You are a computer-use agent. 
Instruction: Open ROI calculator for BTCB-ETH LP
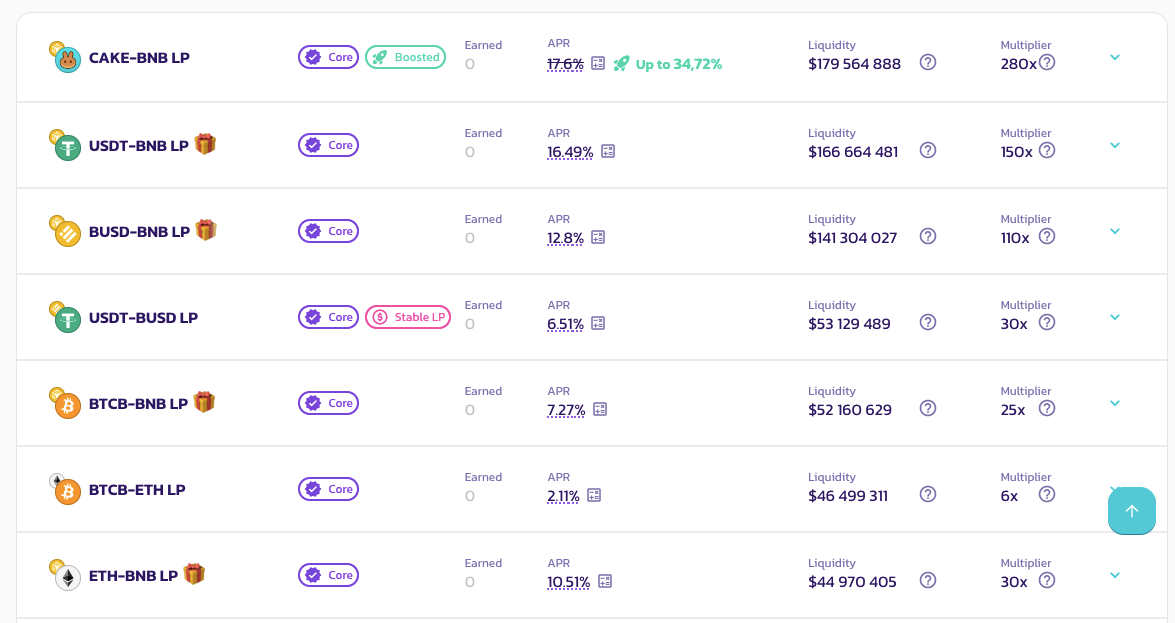tap(594, 496)
